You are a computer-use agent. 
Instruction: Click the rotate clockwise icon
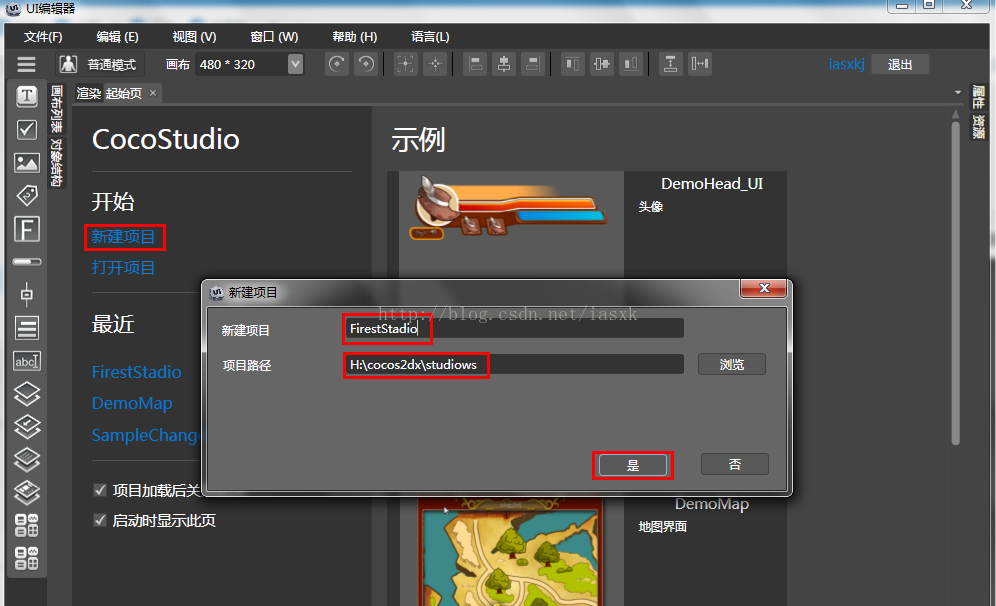pyautogui.click(x=337, y=64)
